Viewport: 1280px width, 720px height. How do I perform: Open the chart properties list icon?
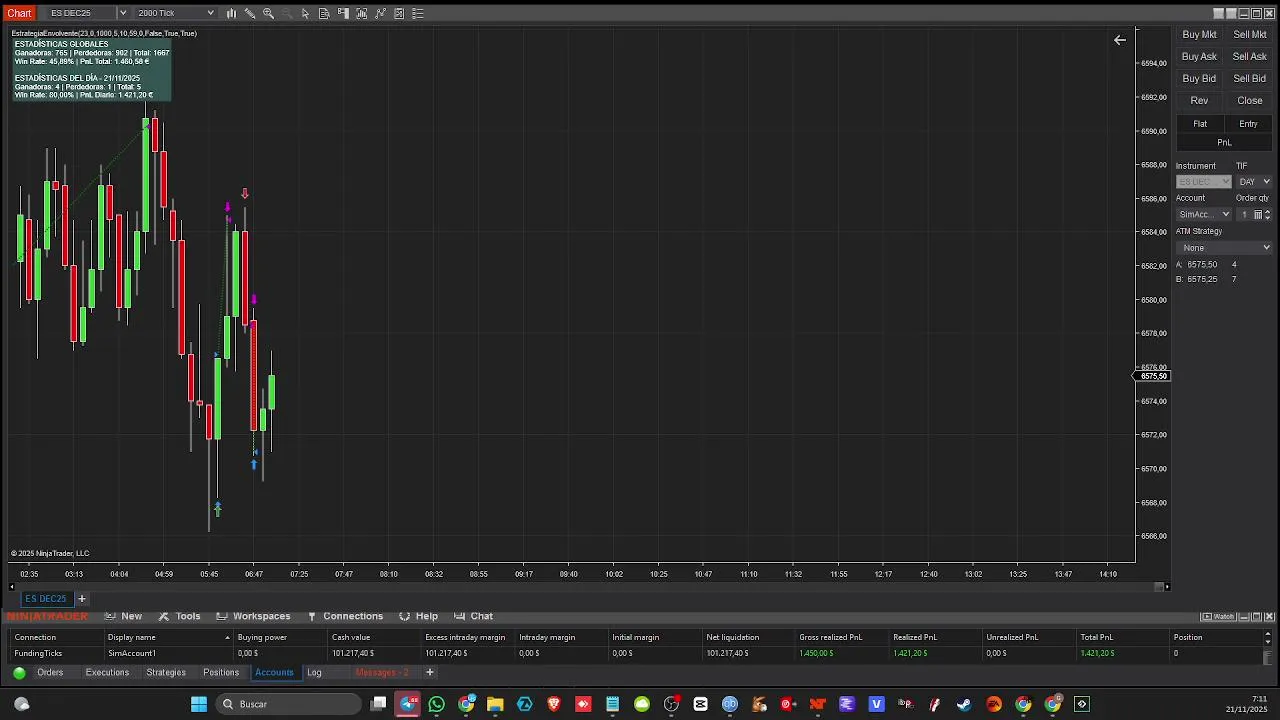[x=418, y=13]
